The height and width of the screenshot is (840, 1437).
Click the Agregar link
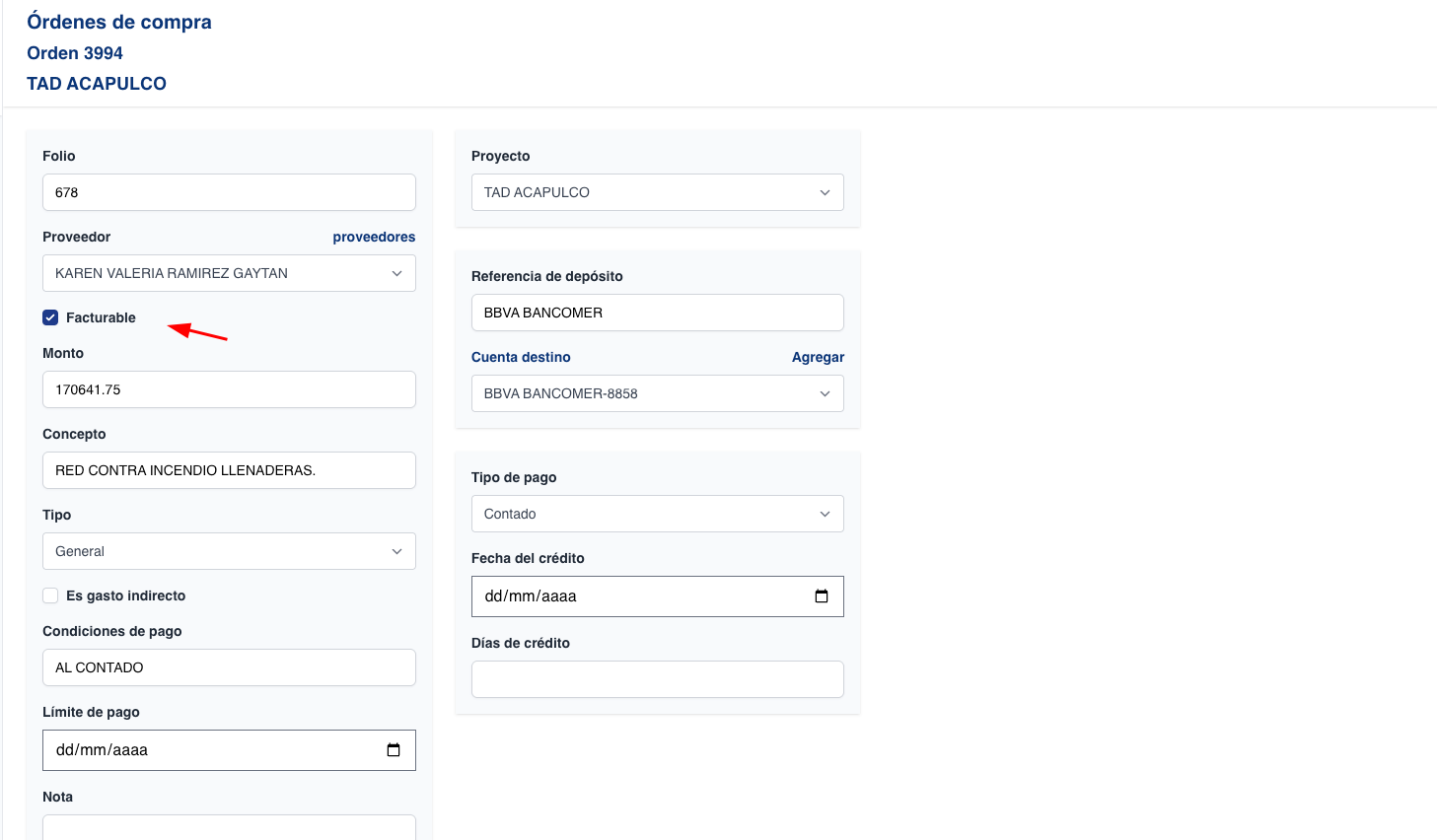point(818,357)
